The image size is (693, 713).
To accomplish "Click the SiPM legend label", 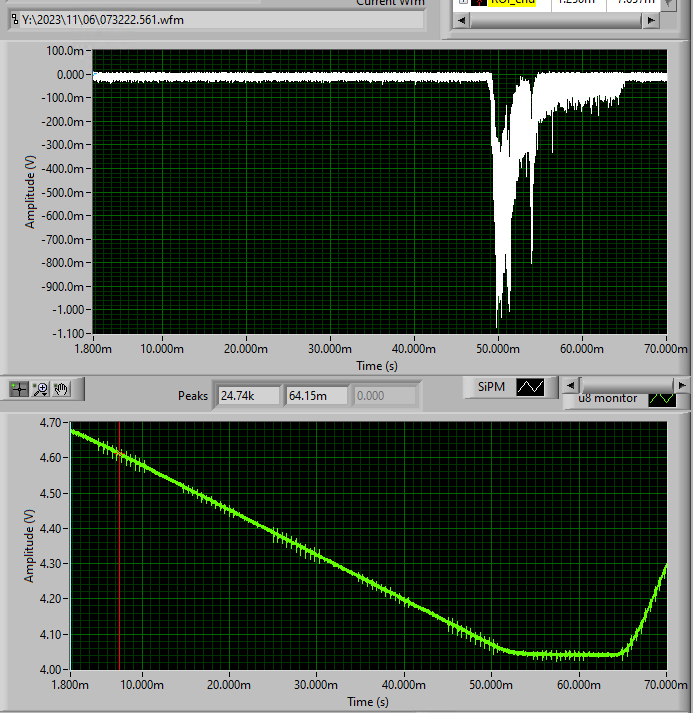I will point(491,387).
